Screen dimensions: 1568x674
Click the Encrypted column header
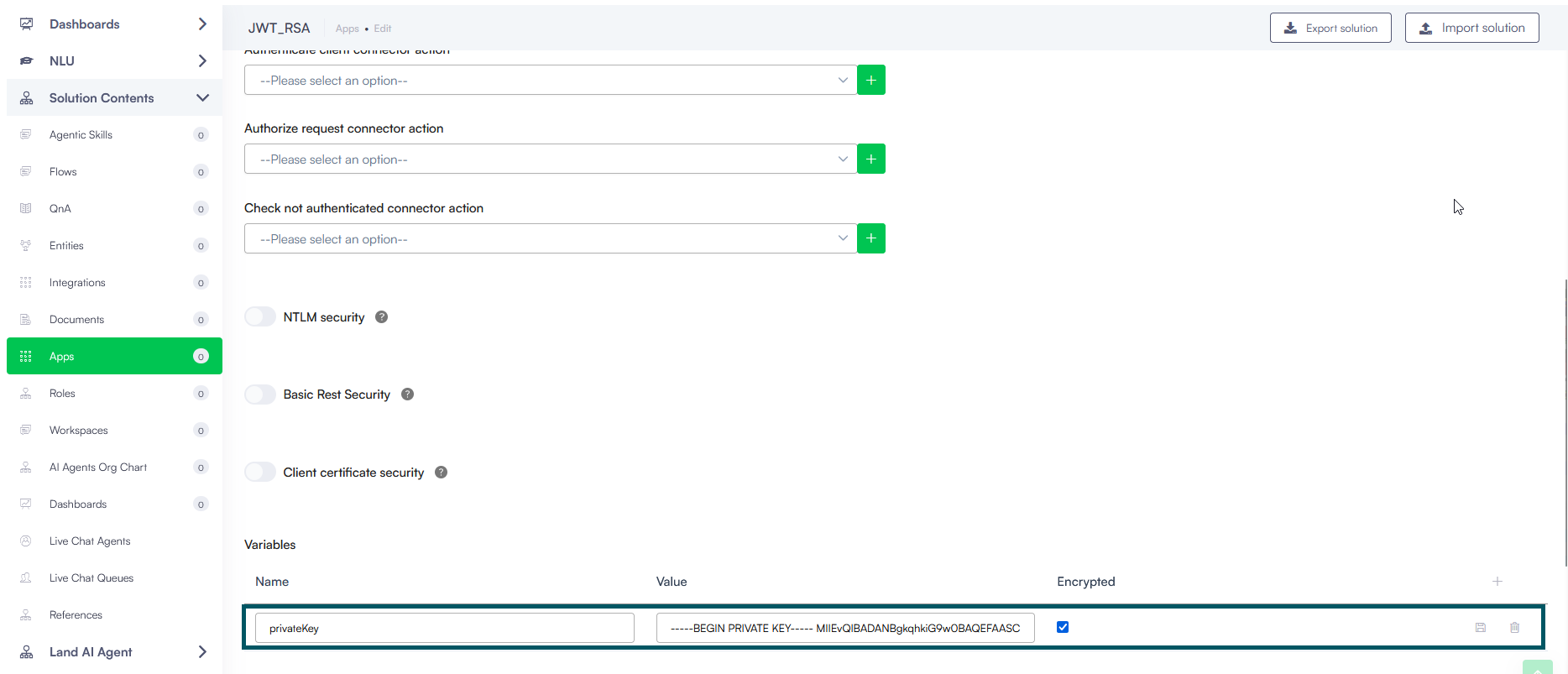[x=1085, y=582]
